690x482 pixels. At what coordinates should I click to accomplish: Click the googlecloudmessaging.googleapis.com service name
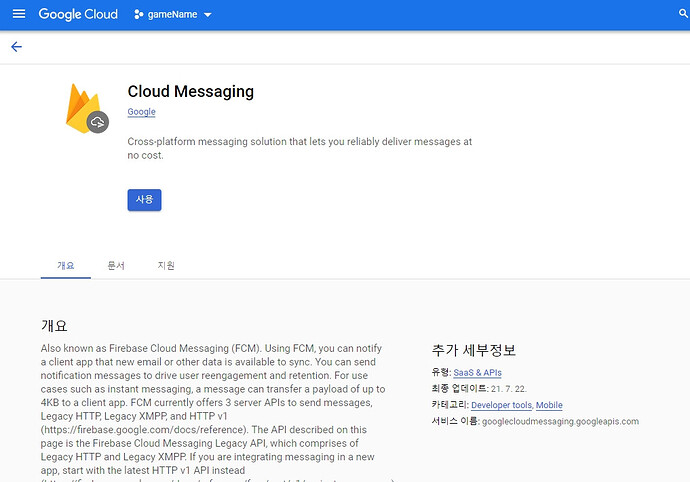(x=560, y=421)
